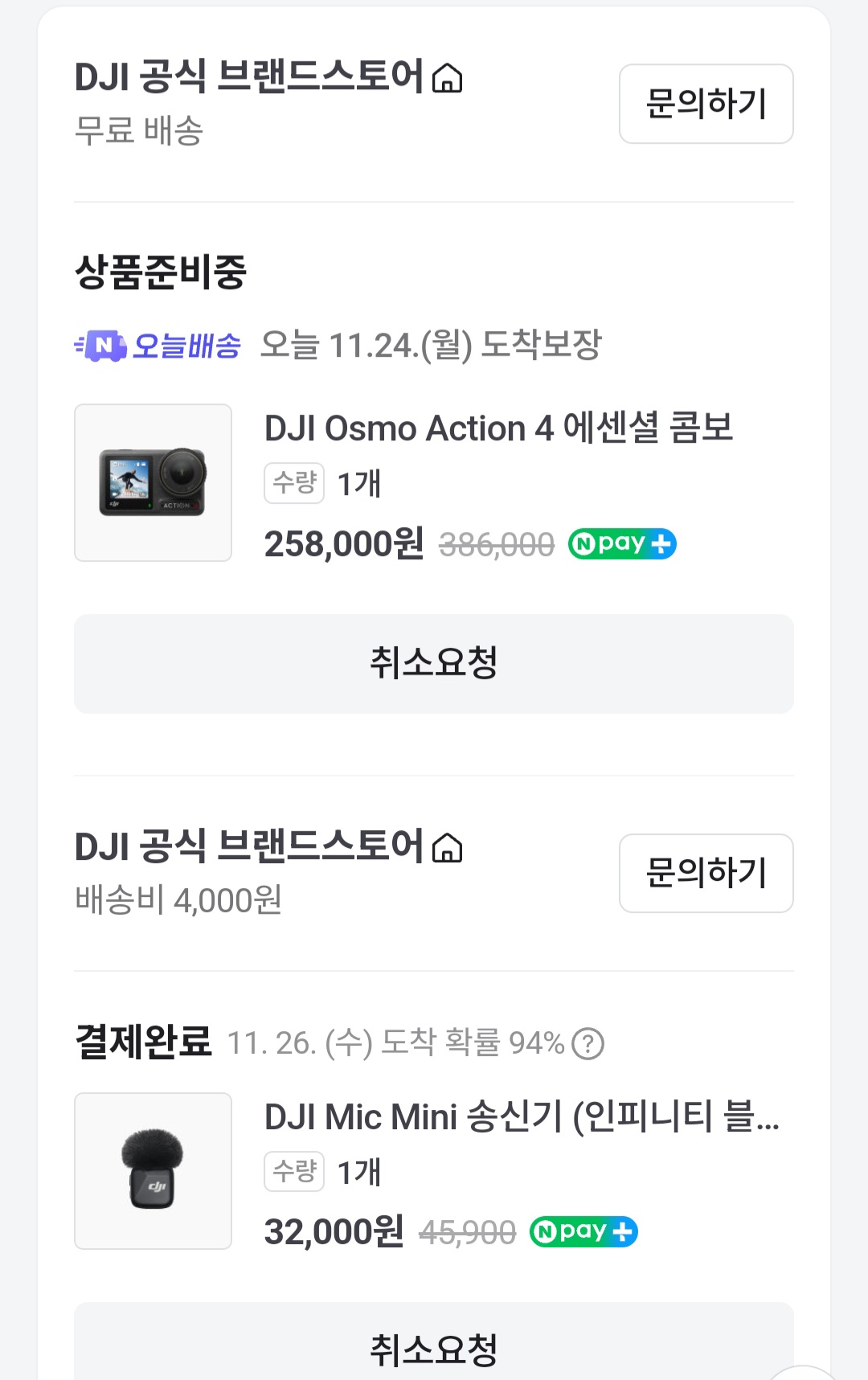Tap the home icon beside the 4,000원 shipping DJI store
This screenshot has height=1380, width=868.
(447, 848)
